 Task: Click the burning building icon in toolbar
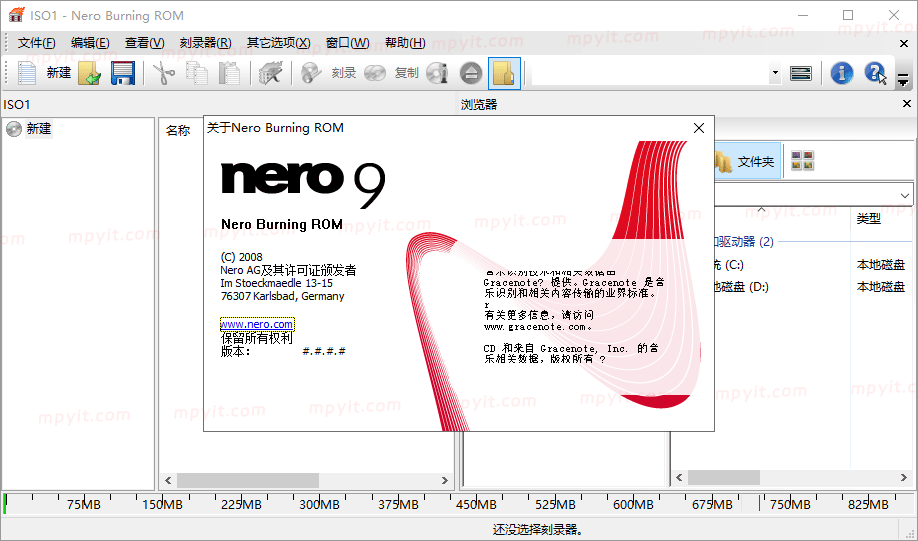click(270, 73)
